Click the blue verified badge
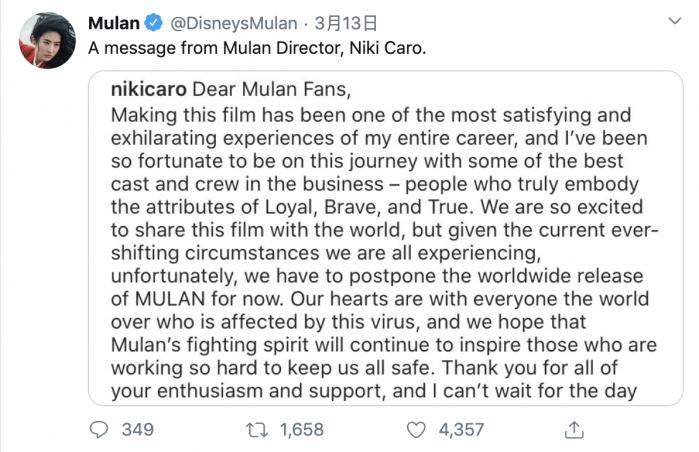The image size is (699, 452). pyautogui.click(x=153, y=23)
